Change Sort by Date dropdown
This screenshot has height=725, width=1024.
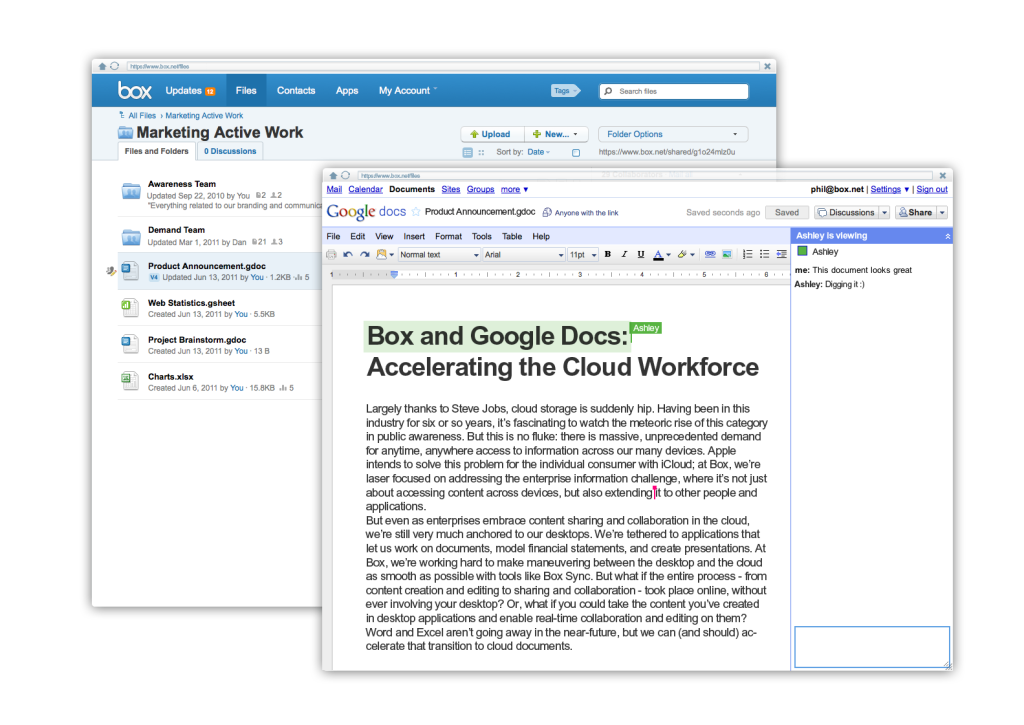(539, 152)
